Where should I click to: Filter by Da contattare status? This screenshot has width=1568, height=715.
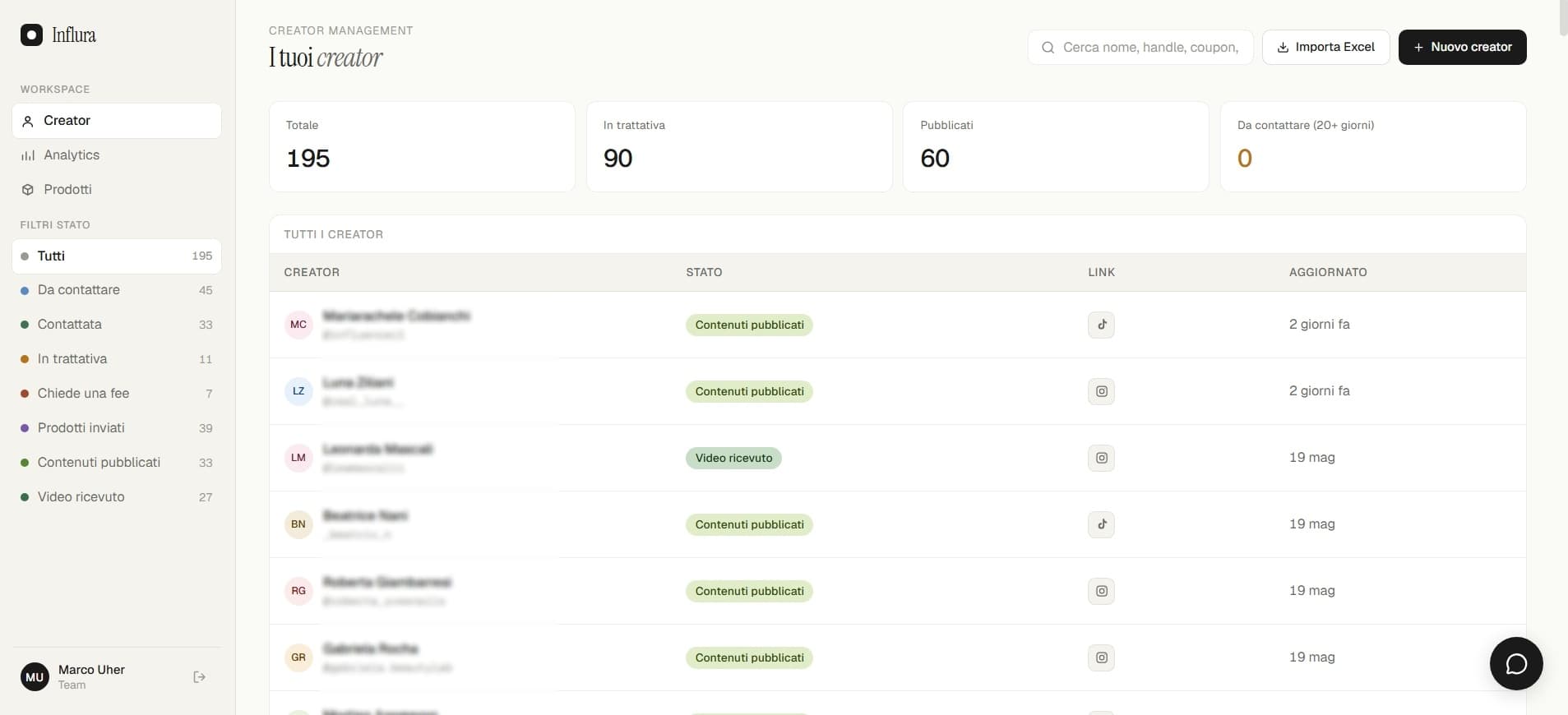(x=117, y=290)
